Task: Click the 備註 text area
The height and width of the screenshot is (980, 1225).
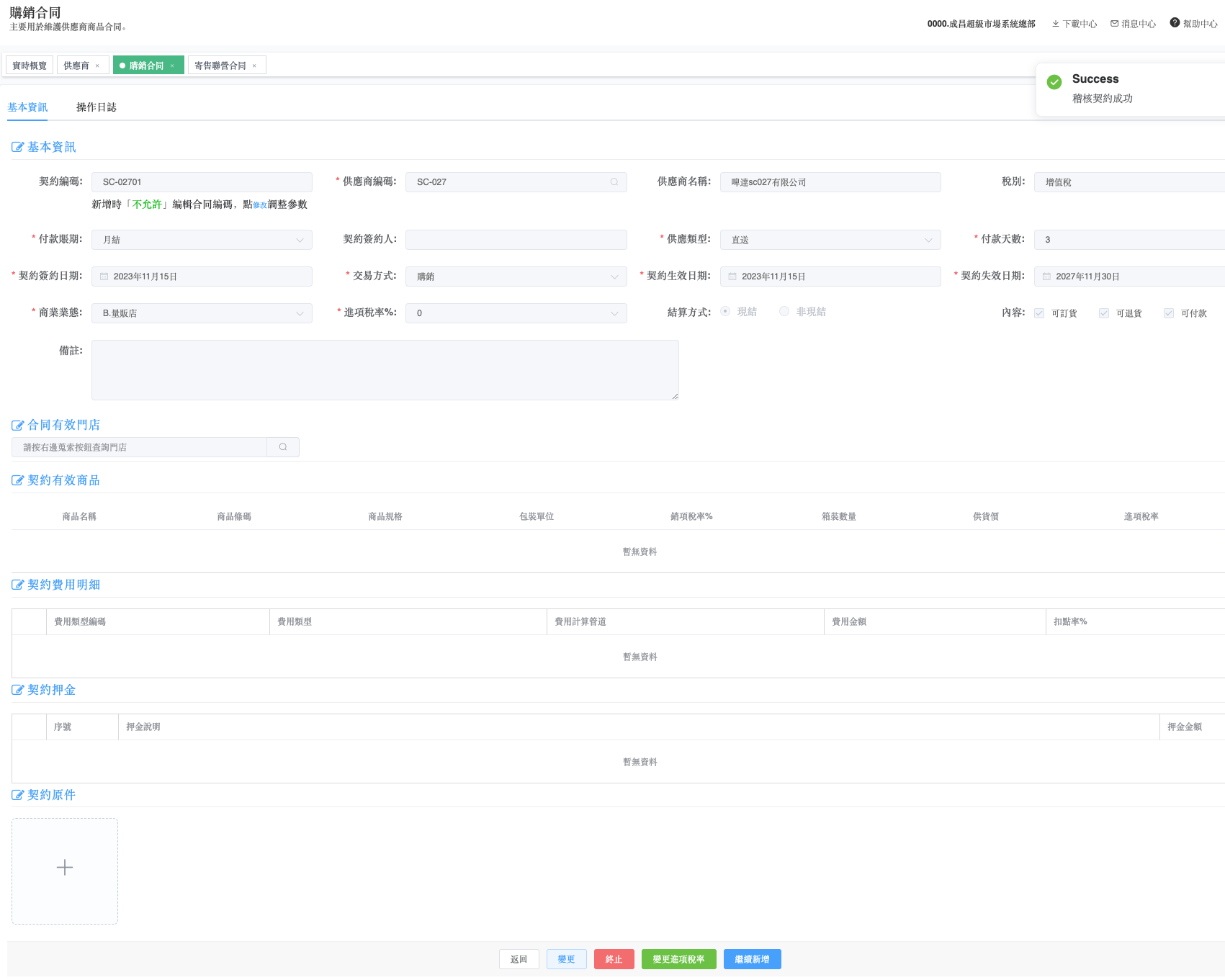Action: click(x=385, y=370)
